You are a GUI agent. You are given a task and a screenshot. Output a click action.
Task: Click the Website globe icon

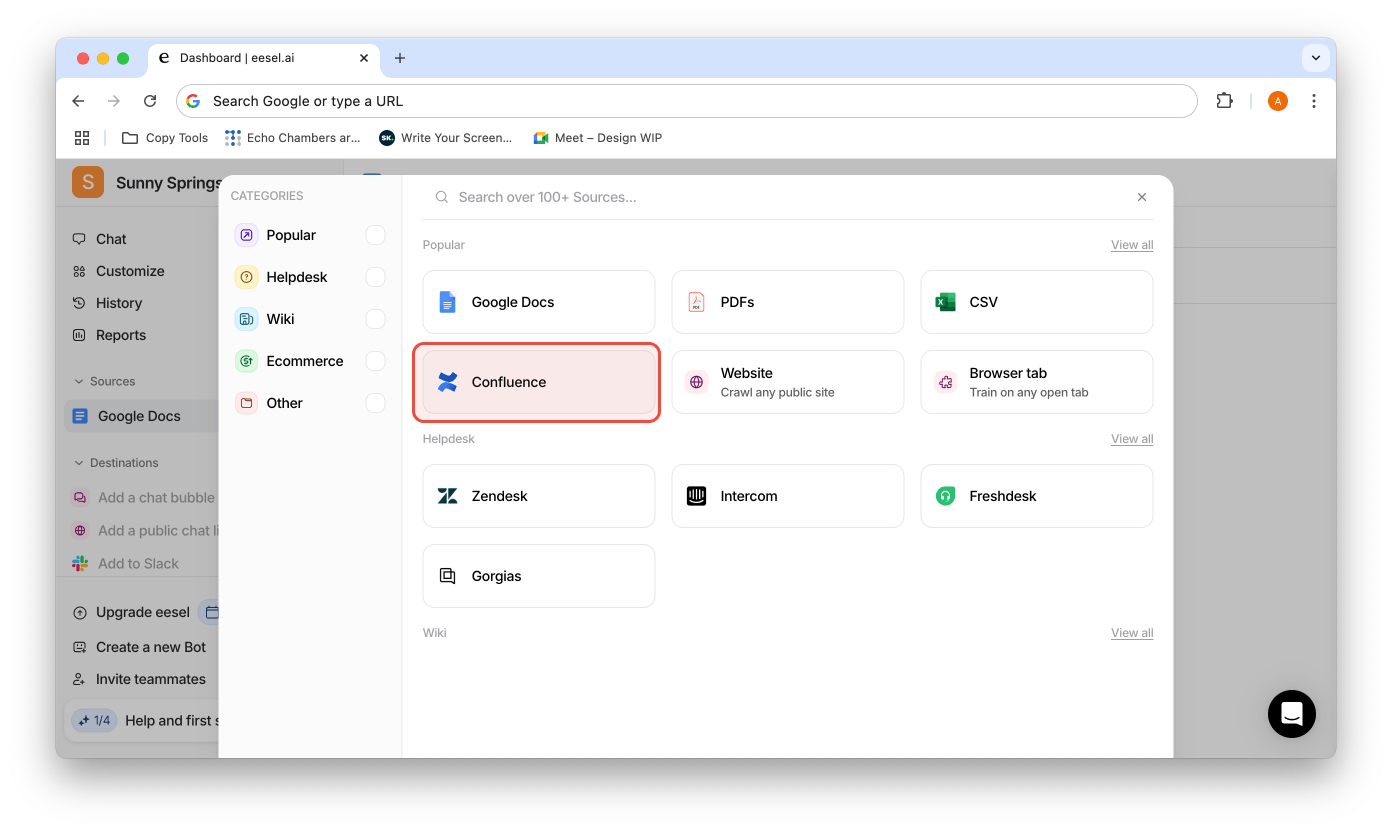coord(696,382)
